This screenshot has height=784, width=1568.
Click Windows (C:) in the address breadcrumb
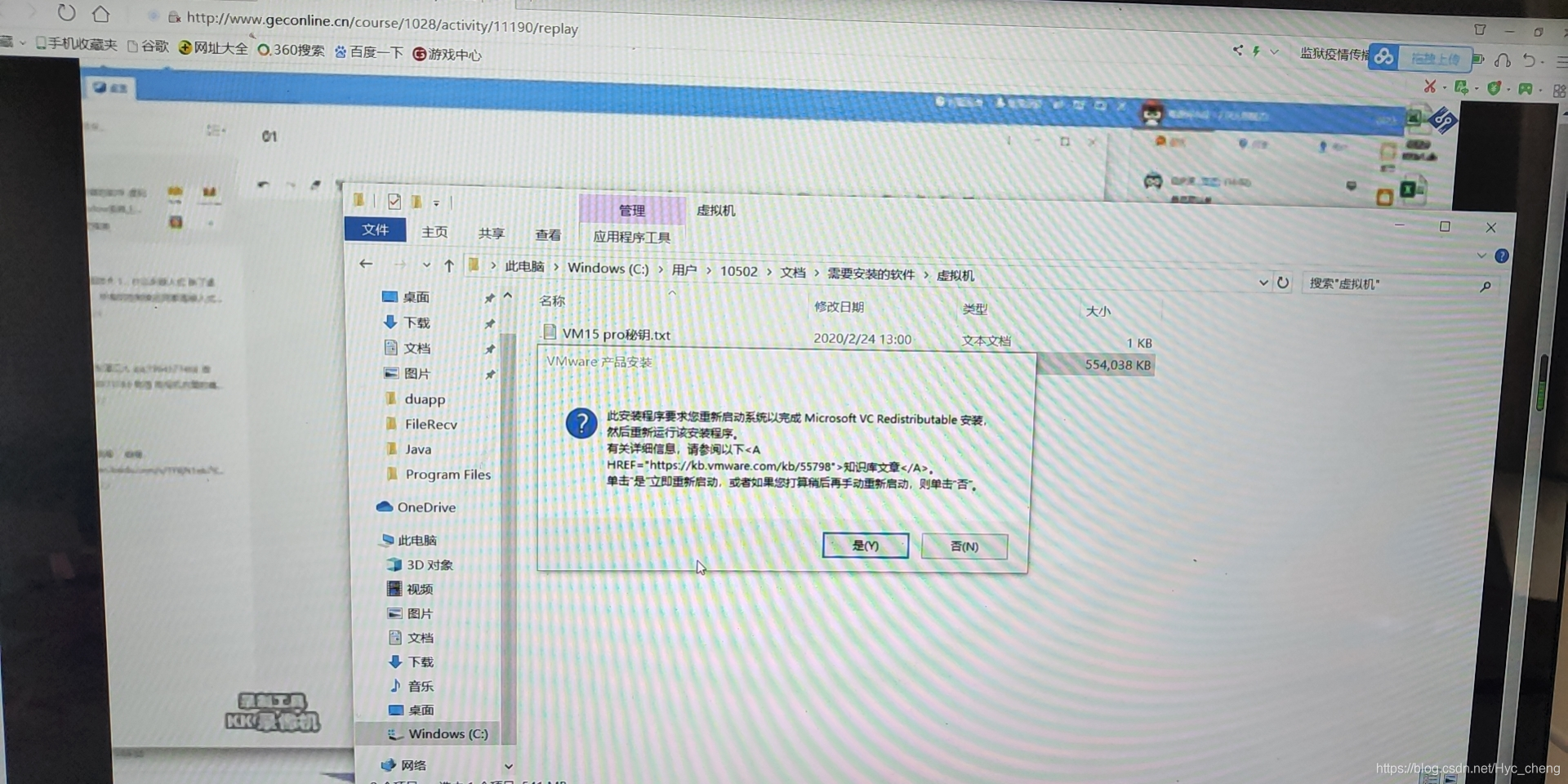click(608, 268)
